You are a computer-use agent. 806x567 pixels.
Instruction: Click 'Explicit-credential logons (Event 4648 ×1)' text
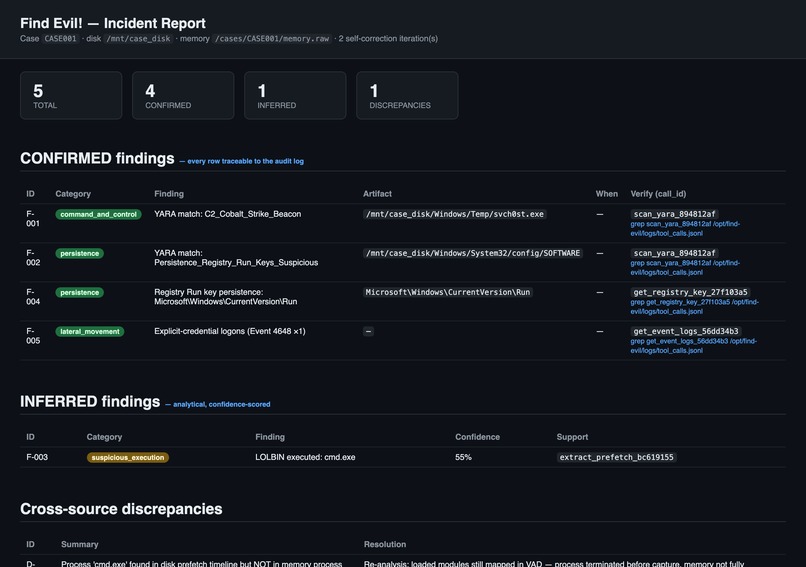point(230,332)
